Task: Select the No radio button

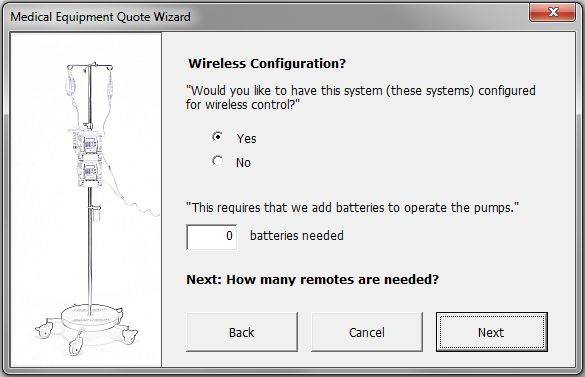Action: (218, 161)
